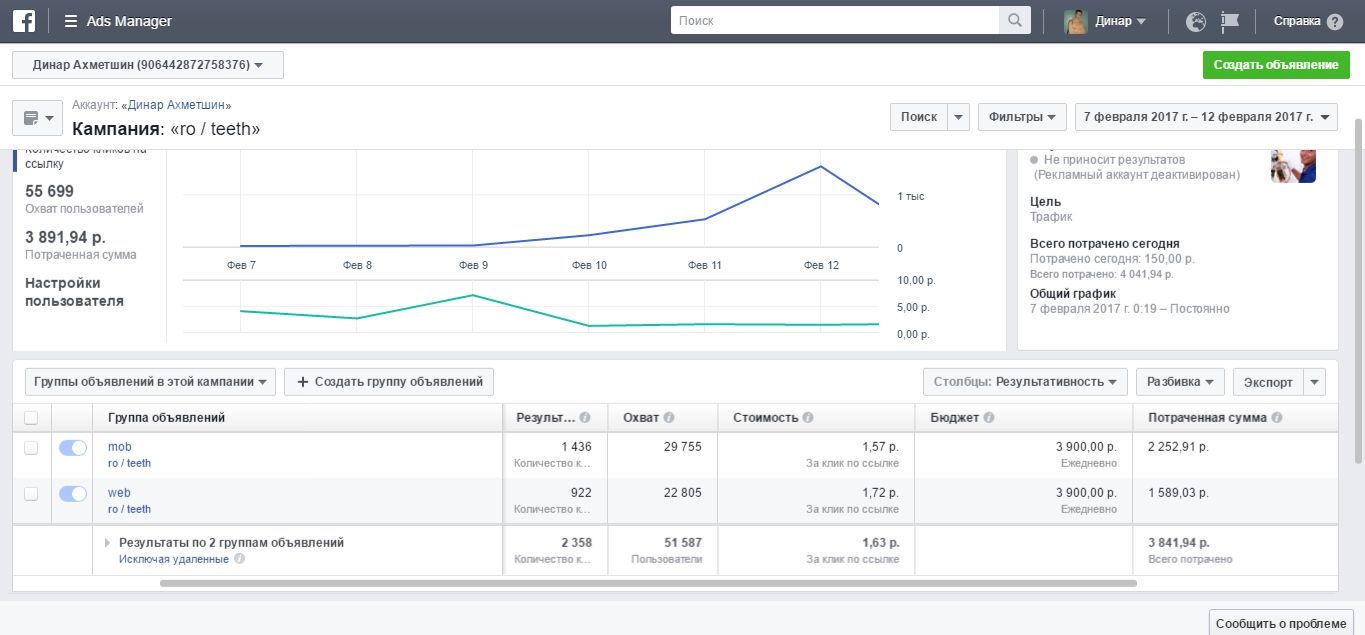Click the 22 805 reach value for web
1365x635 pixels.
point(682,493)
